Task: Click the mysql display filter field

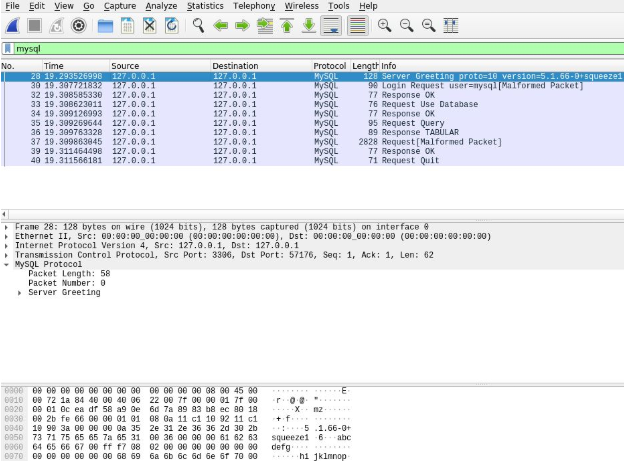Action: pos(300,48)
